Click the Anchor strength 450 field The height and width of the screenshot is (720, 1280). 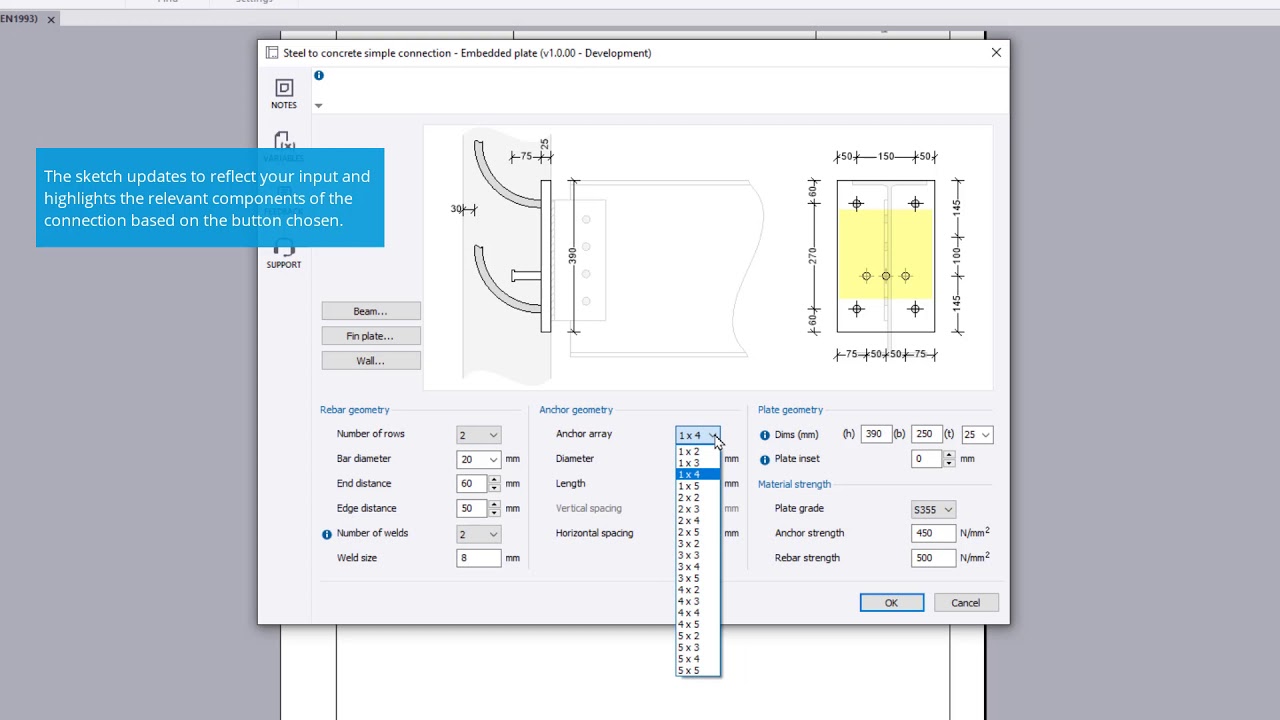933,534
